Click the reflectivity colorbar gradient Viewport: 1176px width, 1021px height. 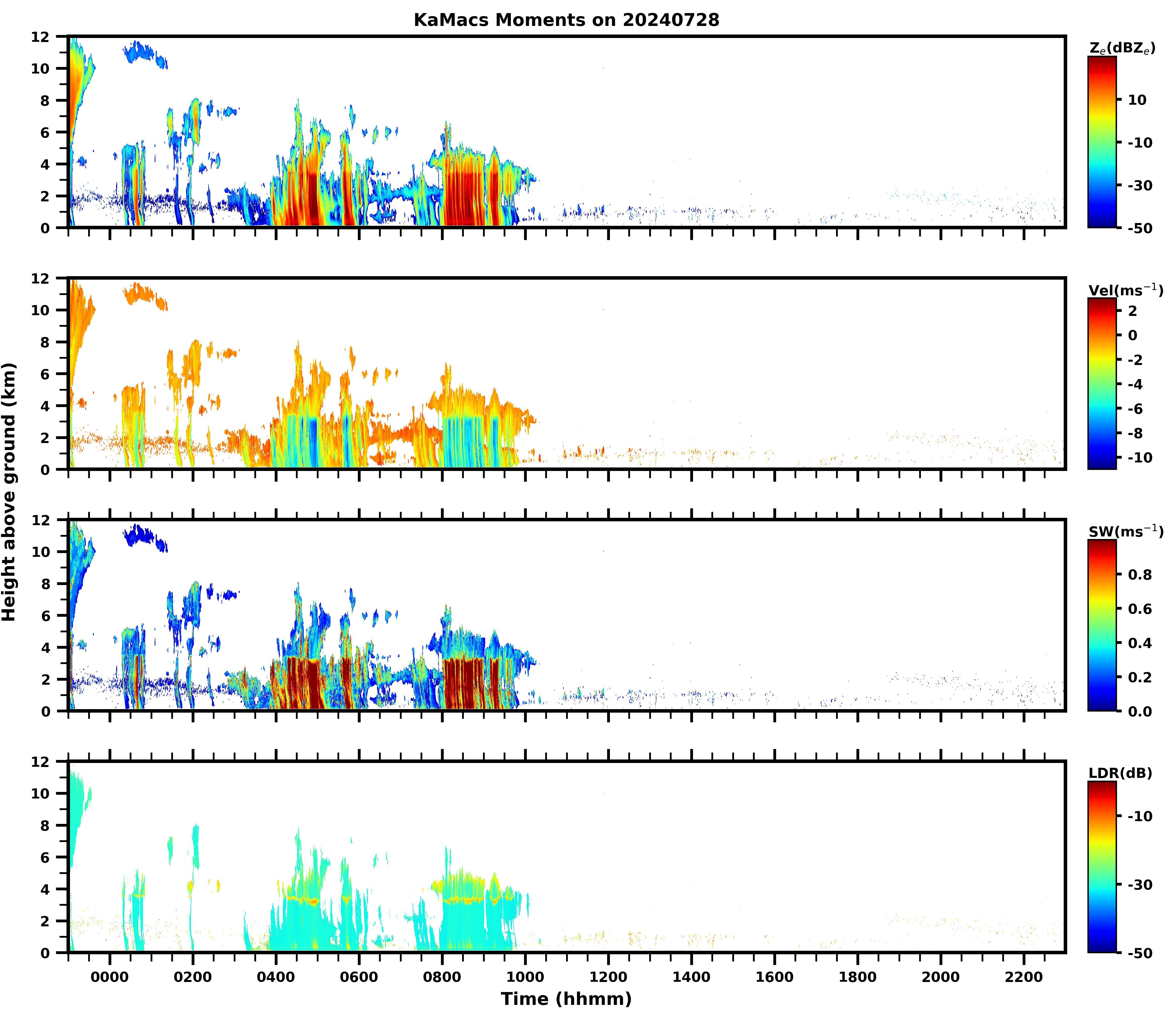pyautogui.click(x=1102, y=142)
